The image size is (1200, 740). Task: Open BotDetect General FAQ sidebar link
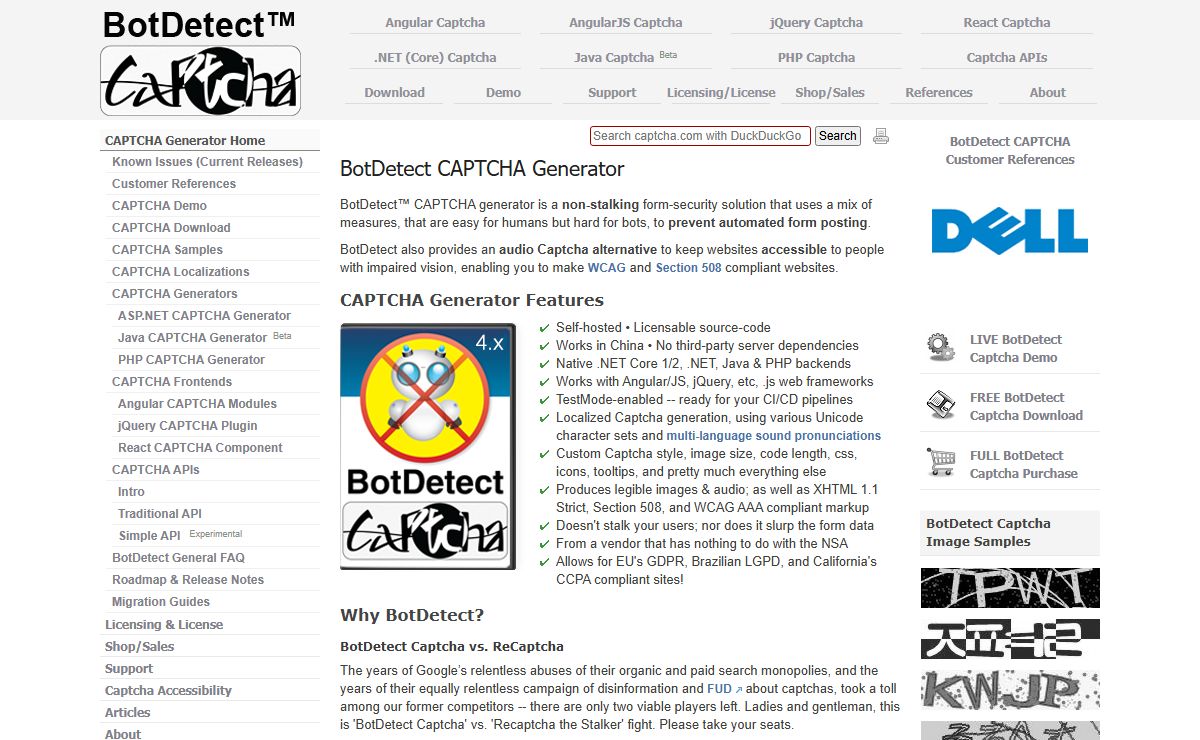pos(178,558)
